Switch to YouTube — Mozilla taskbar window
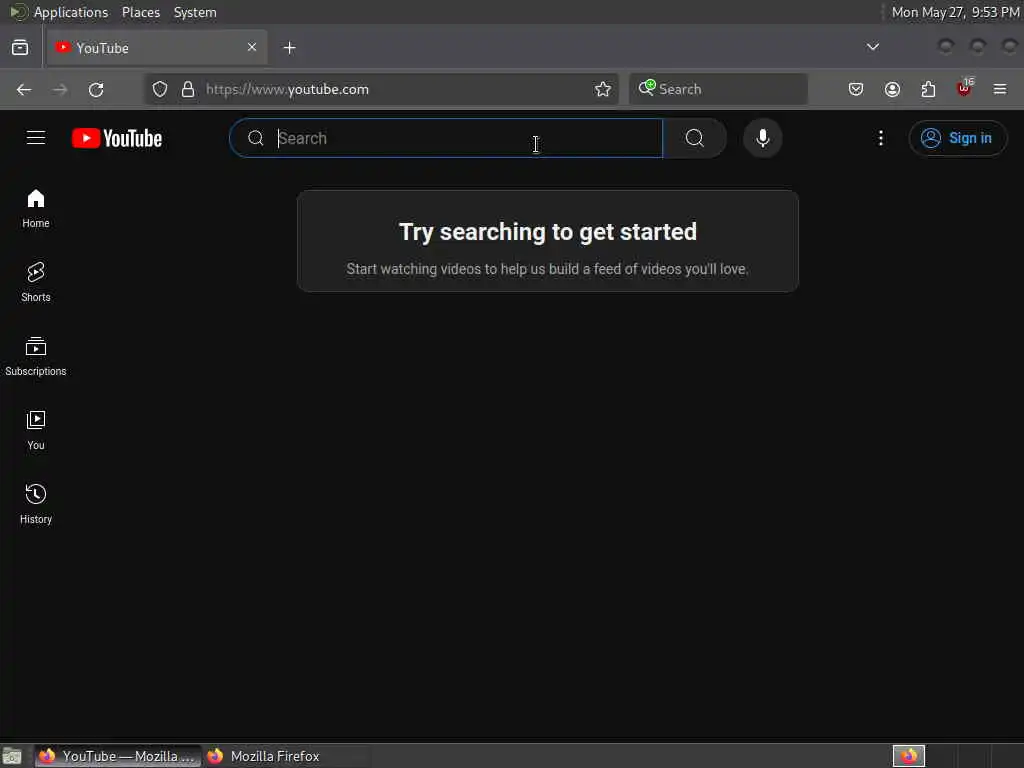The height and width of the screenshot is (768, 1024). (118, 756)
